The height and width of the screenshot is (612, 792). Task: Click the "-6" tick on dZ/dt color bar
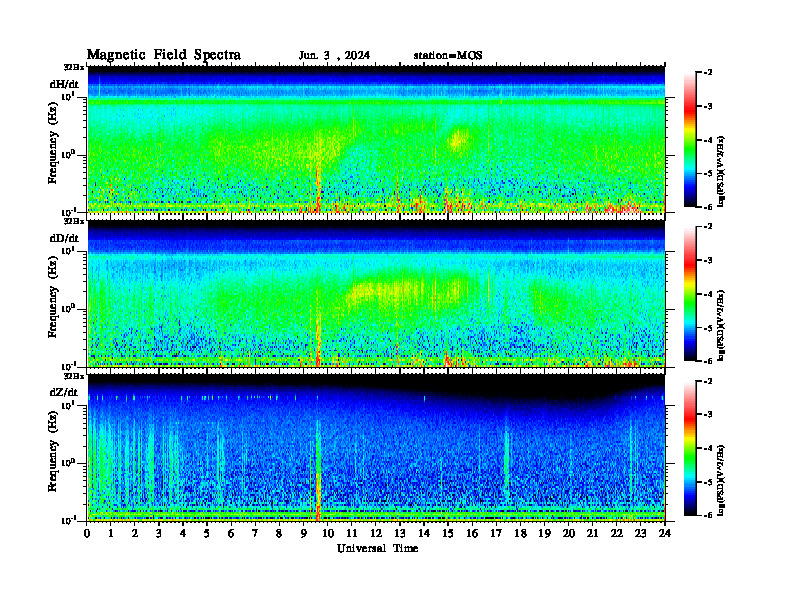pyautogui.click(x=706, y=515)
